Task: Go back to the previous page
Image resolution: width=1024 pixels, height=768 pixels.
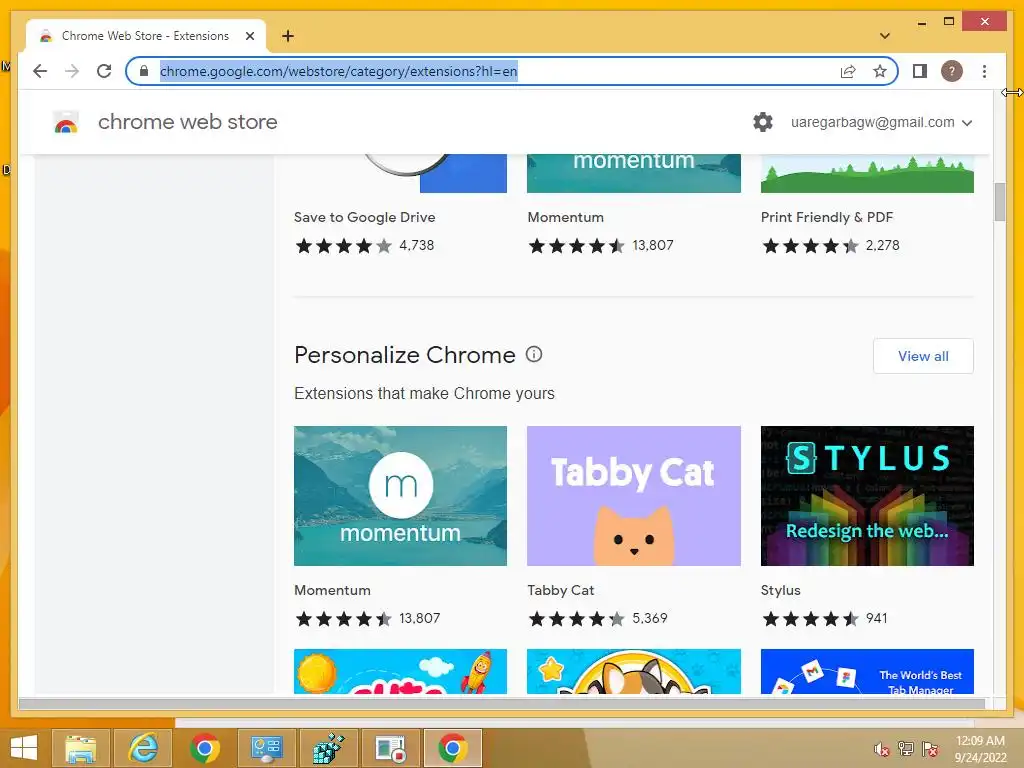Action: click(40, 71)
